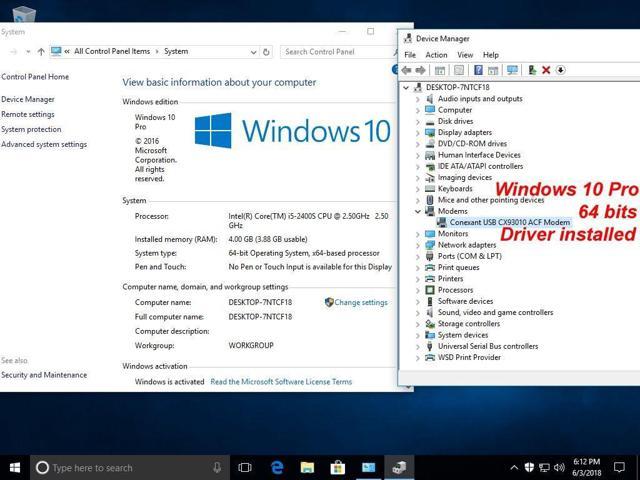Open Advanced system settings link
The width and height of the screenshot is (640, 480).
click(x=44, y=144)
